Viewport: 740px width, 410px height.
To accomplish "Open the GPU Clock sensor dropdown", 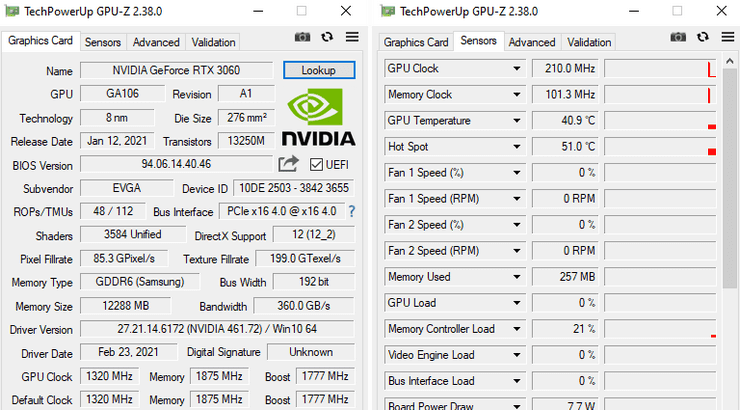I will tap(517, 69).
